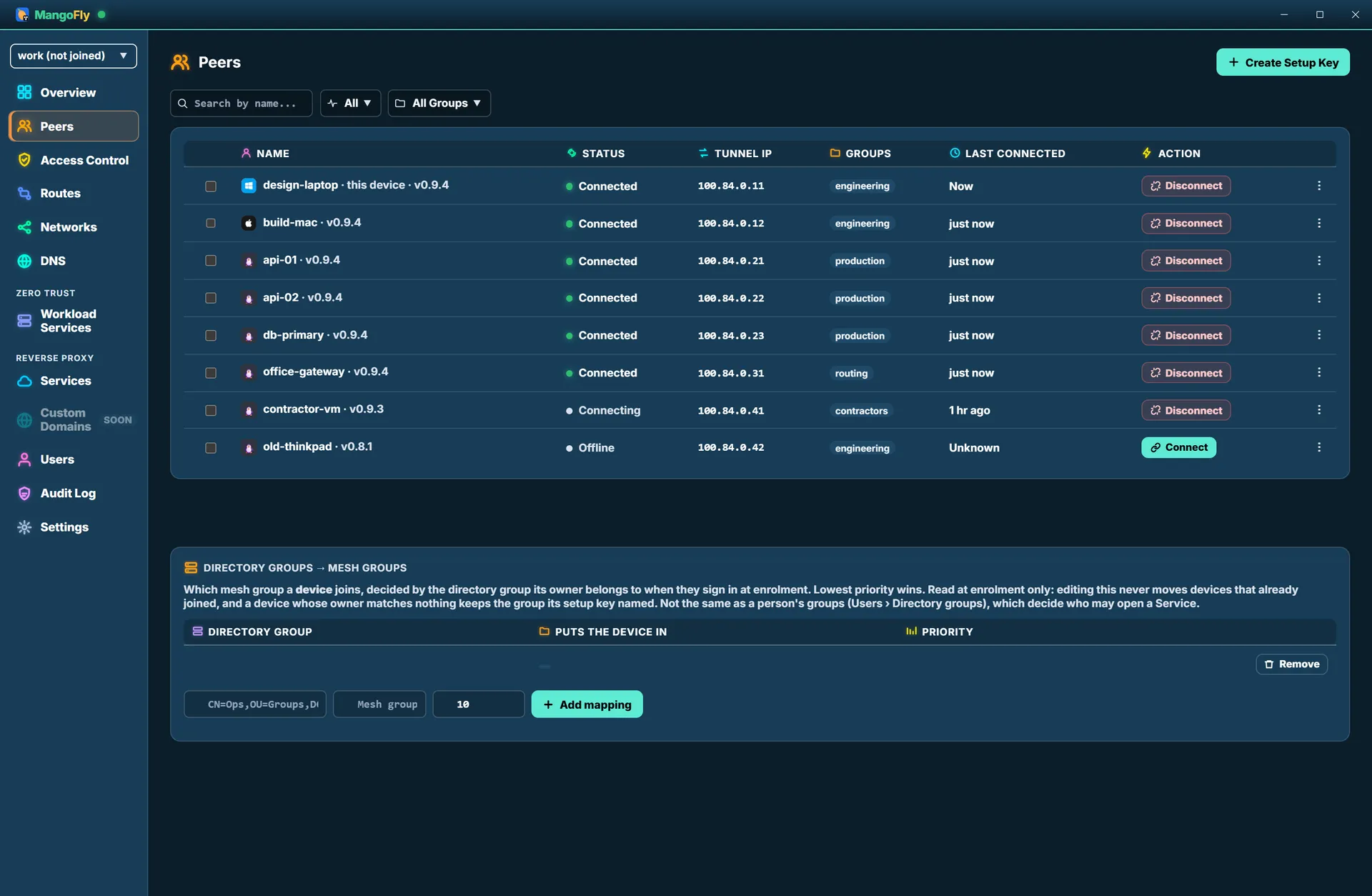Expand the All status filter dropdown
The height and width of the screenshot is (896, 1372).
(x=350, y=103)
